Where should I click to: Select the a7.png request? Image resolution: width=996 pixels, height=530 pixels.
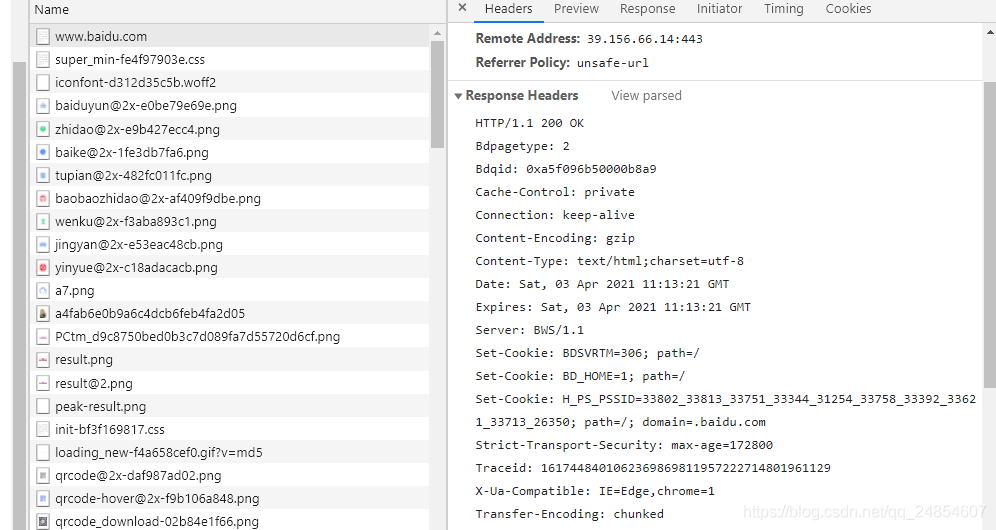(x=229, y=290)
